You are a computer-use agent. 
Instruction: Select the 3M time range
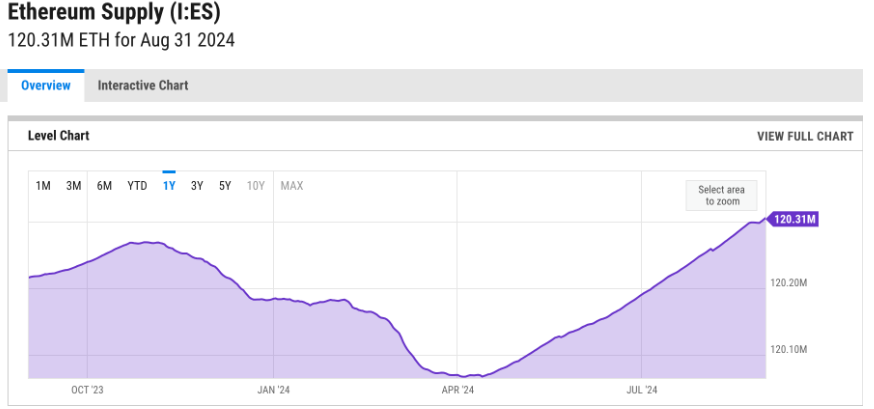click(x=74, y=186)
